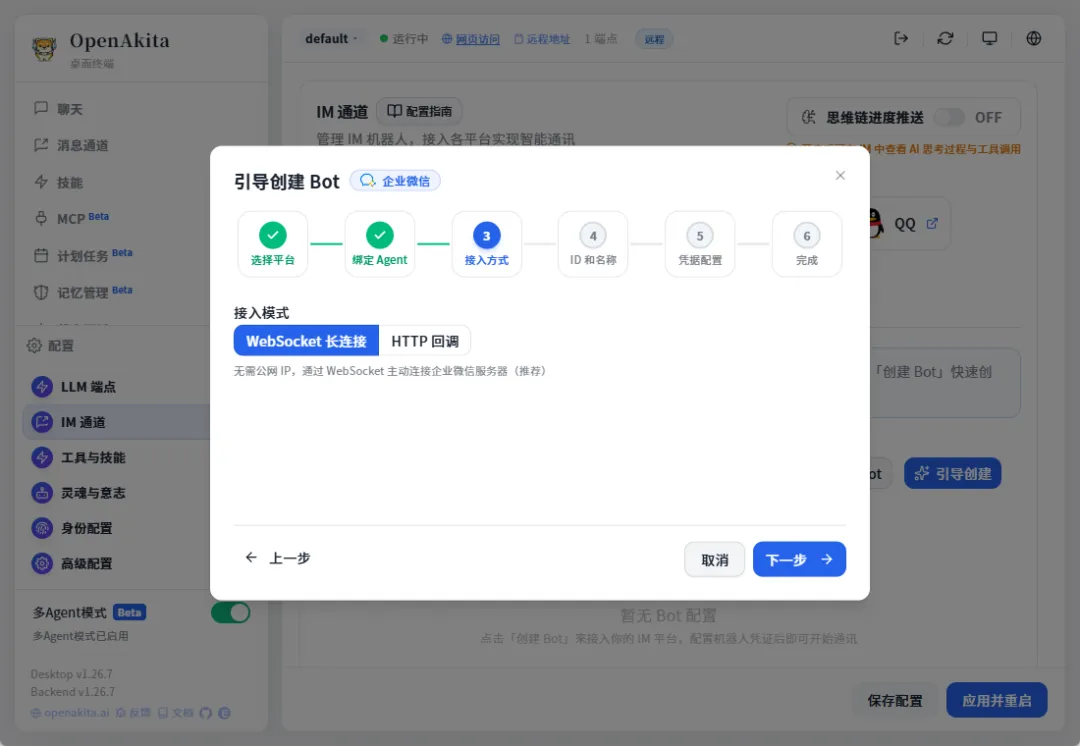
Task: Select WebSocket 长连接 access mode
Action: click(x=306, y=341)
